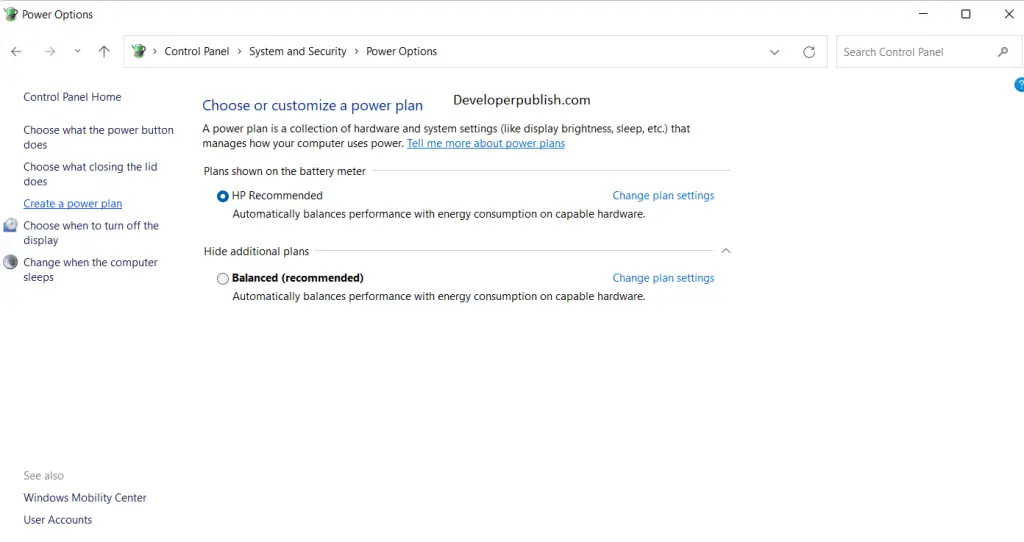Viewport: 1024px width, 542px height.
Task: Minimize the Power Options window
Action: [x=923, y=14]
